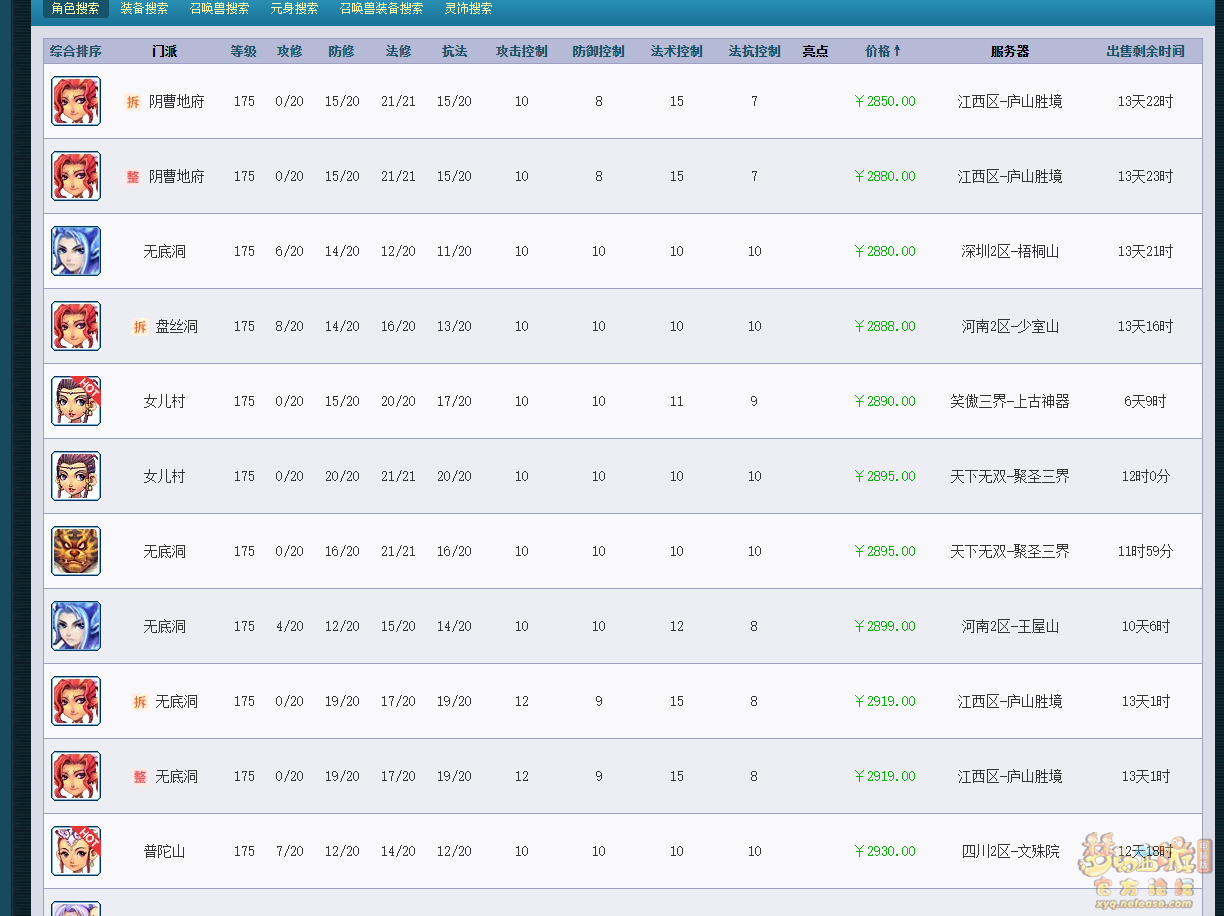This screenshot has height=916, width=1224.
Task: Click remaining time 6天9时
Action: [x=1145, y=401]
